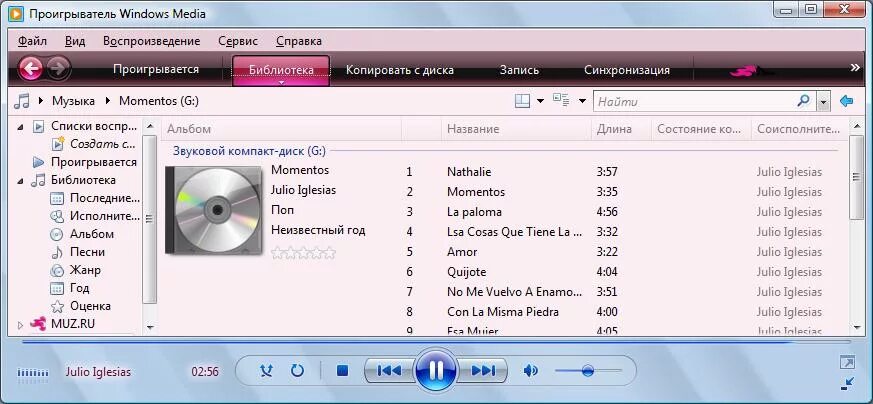Viewport: 873px width, 404px height.
Task: Expand the MUZ.RU tree node
Action: pyautogui.click(x=21, y=324)
